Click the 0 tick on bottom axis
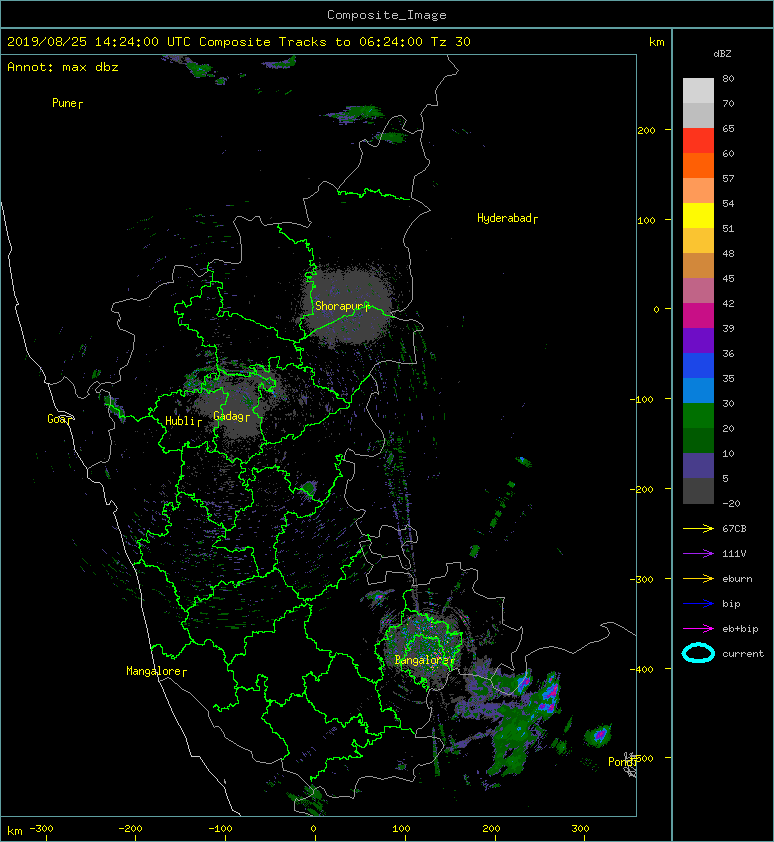The width and height of the screenshot is (774, 842). [314, 829]
